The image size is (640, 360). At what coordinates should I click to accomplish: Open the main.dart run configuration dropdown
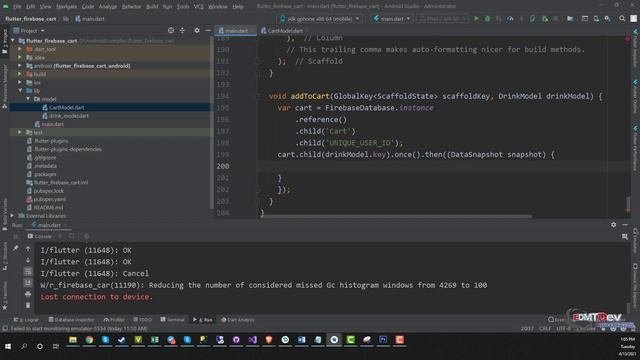(x=391, y=19)
